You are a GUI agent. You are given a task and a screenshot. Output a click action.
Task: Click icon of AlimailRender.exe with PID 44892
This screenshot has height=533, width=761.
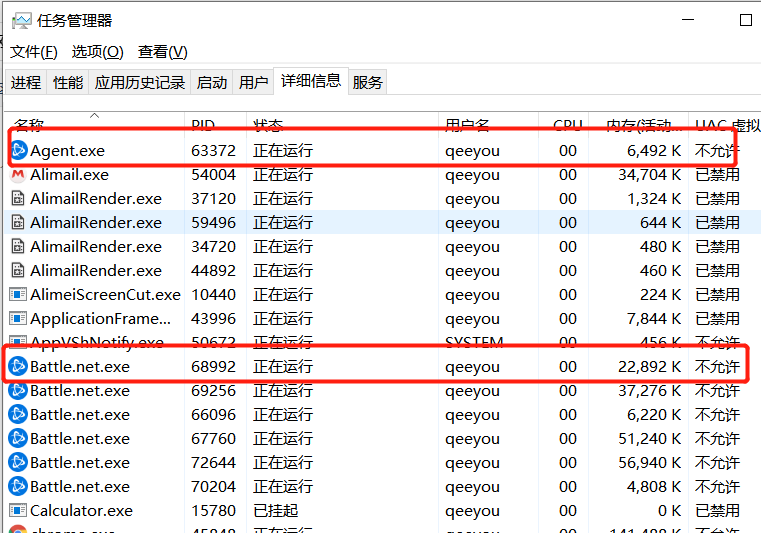tap(18, 270)
